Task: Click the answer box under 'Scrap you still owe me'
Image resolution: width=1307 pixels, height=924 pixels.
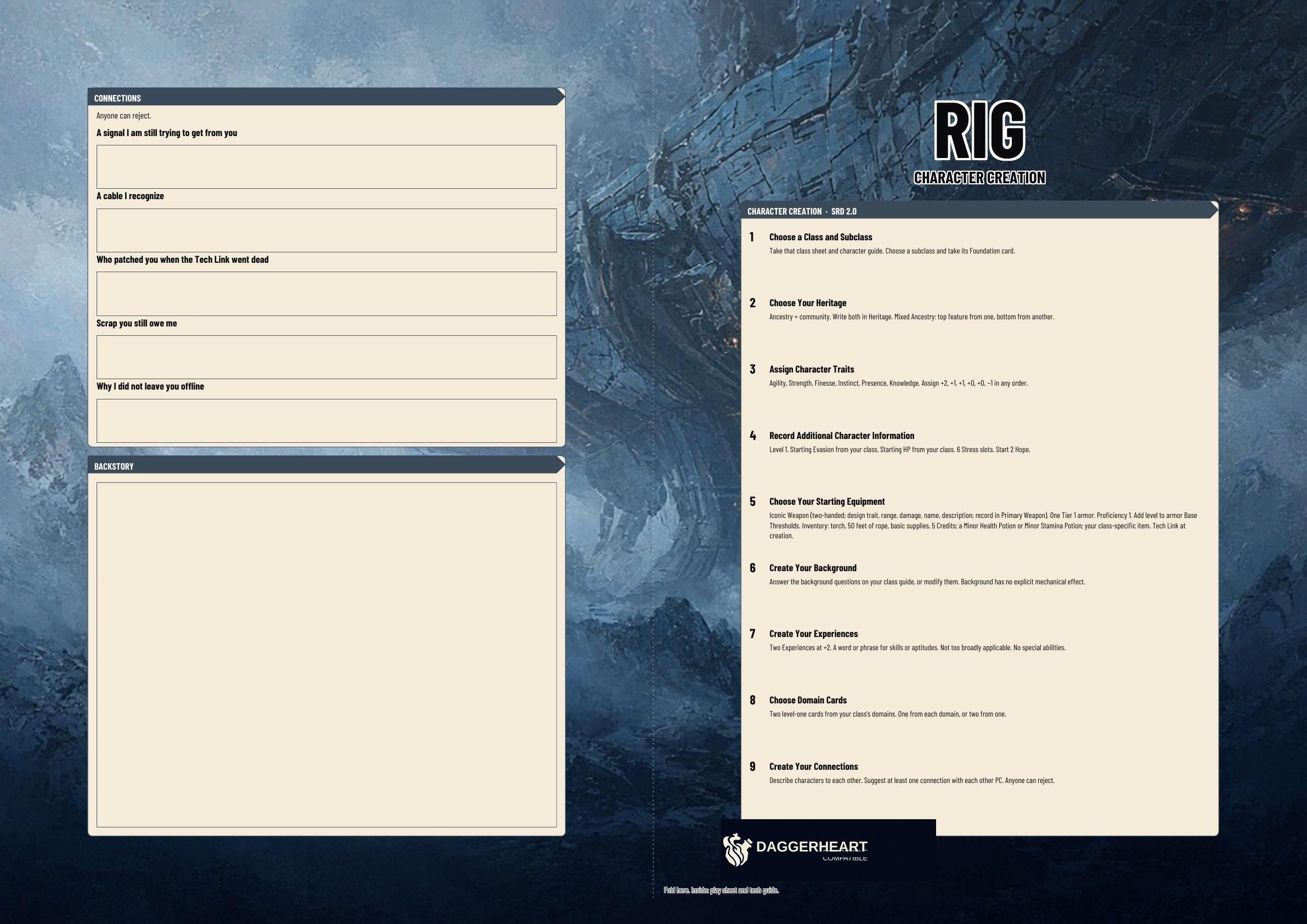Action: point(326,357)
